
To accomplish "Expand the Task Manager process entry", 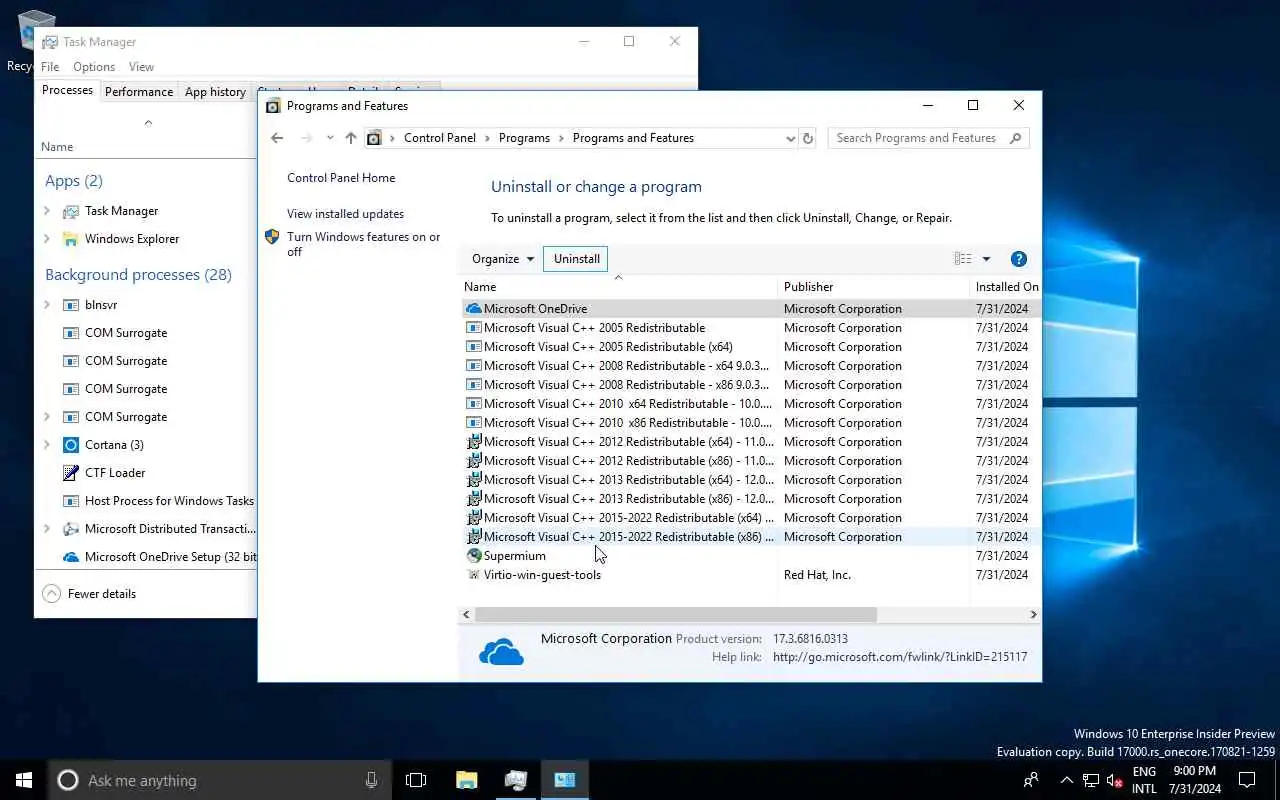I will tap(47, 211).
